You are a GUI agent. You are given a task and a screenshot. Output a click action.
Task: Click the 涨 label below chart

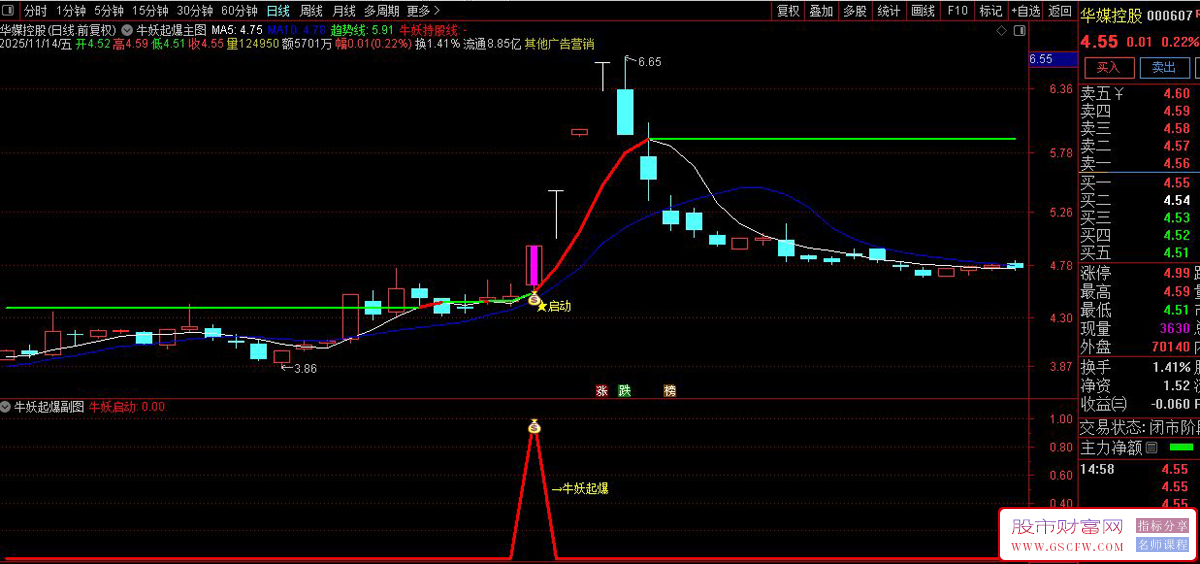pyautogui.click(x=602, y=391)
